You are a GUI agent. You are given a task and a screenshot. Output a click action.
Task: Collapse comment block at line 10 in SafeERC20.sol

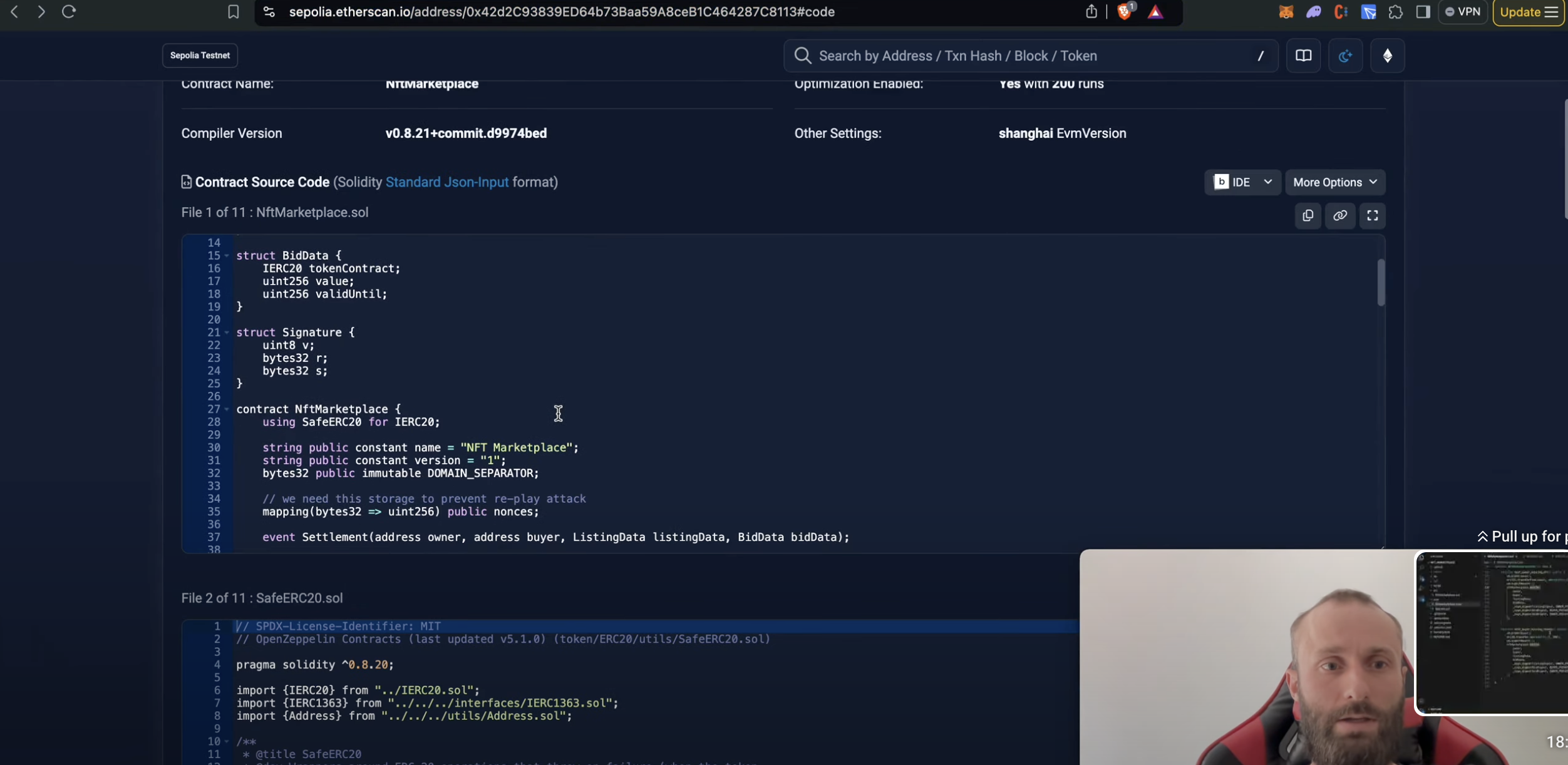coord(227,742)
